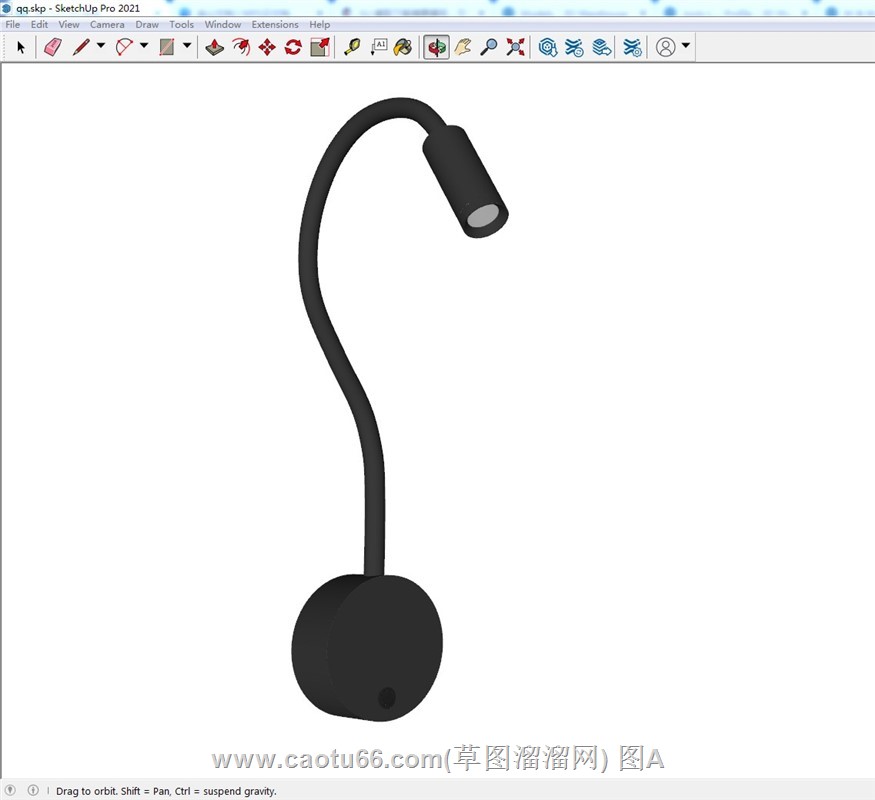875x800 pixels.
Task: Expand the Rectangle shape tool dropdown arrow
Action: coord(187,46)
